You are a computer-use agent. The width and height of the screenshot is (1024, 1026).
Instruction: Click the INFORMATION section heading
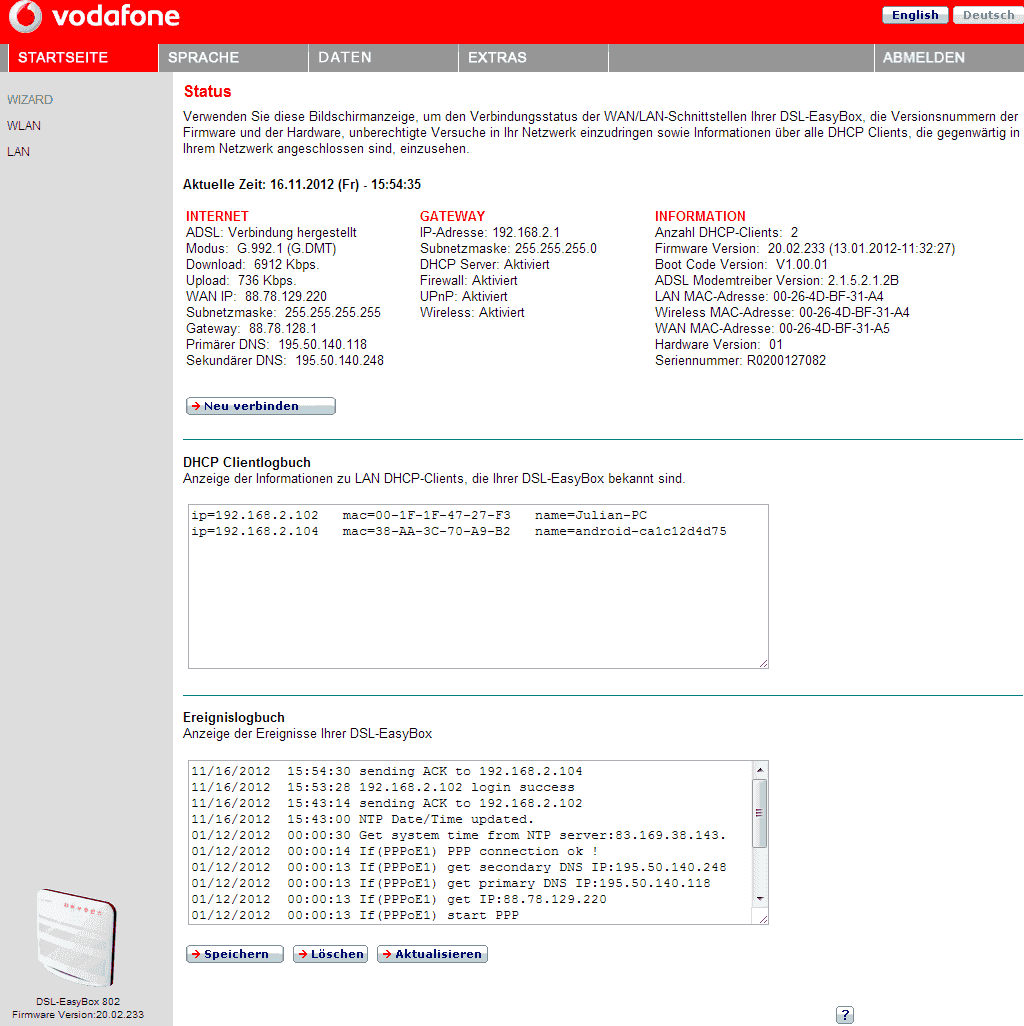pos(700,216)
